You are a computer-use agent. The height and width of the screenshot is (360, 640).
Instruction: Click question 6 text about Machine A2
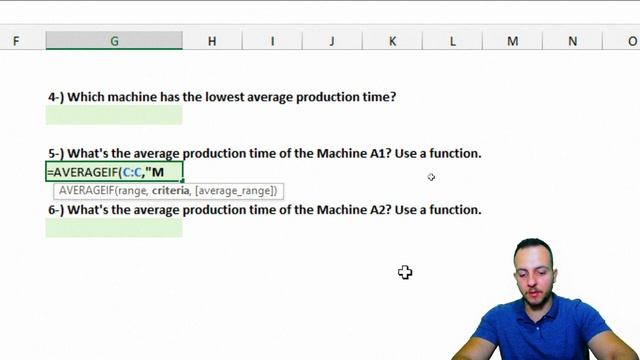click(x=264, y=210)
